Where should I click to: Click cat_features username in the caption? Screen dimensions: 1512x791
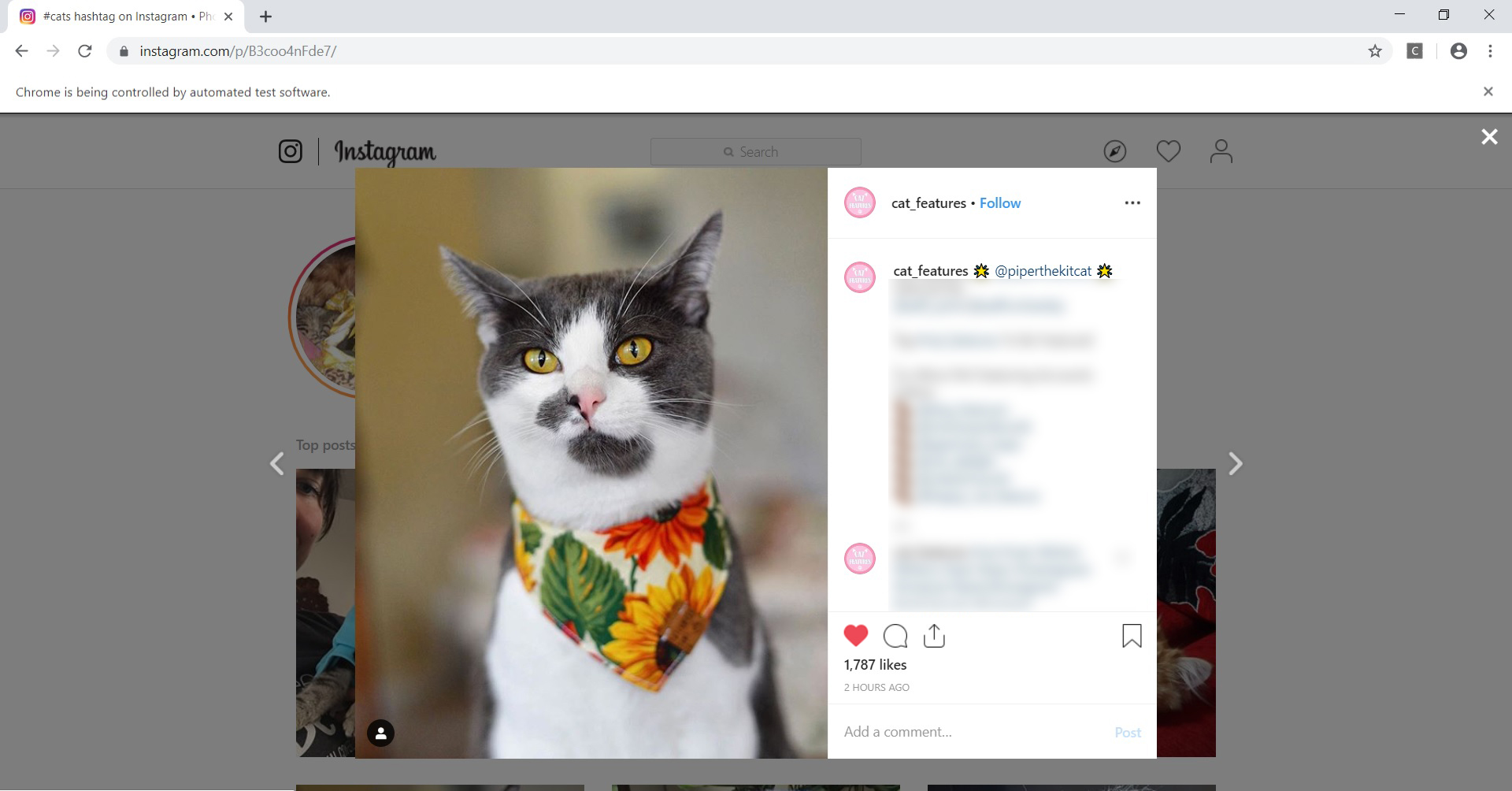[930, 271]
